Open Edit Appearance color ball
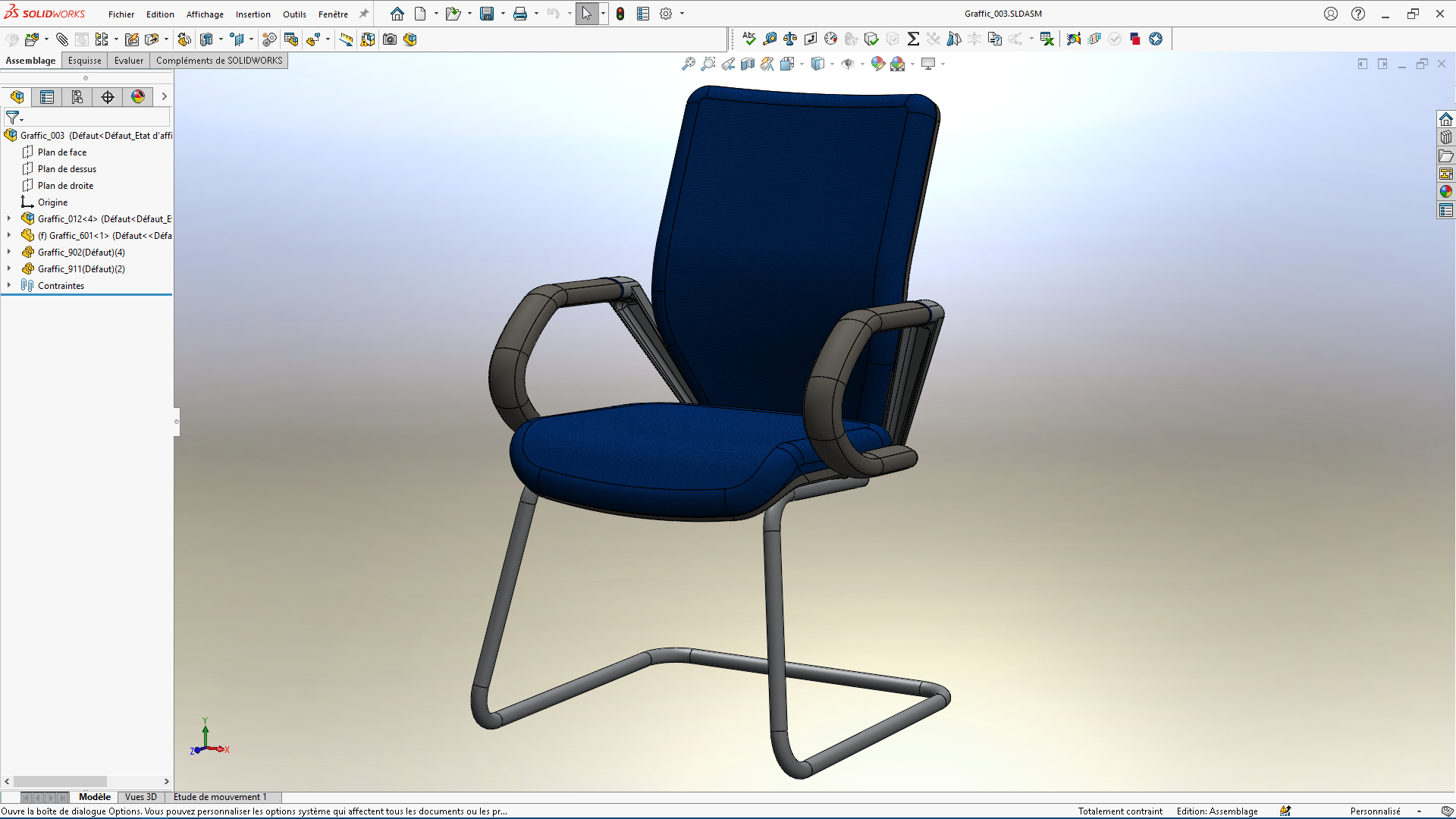The image size is (1456, 819). coord(877,64)
